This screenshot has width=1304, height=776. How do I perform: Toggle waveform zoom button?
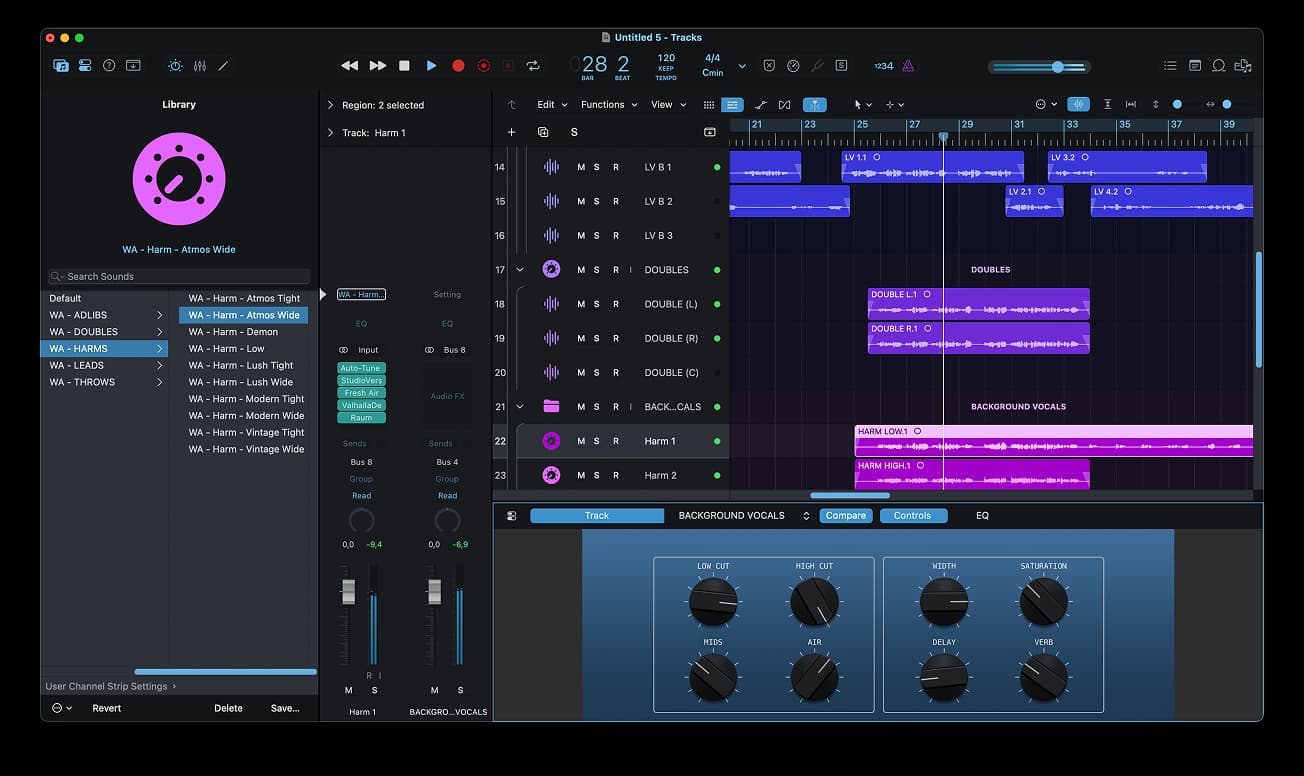(x=1078, y=105)
